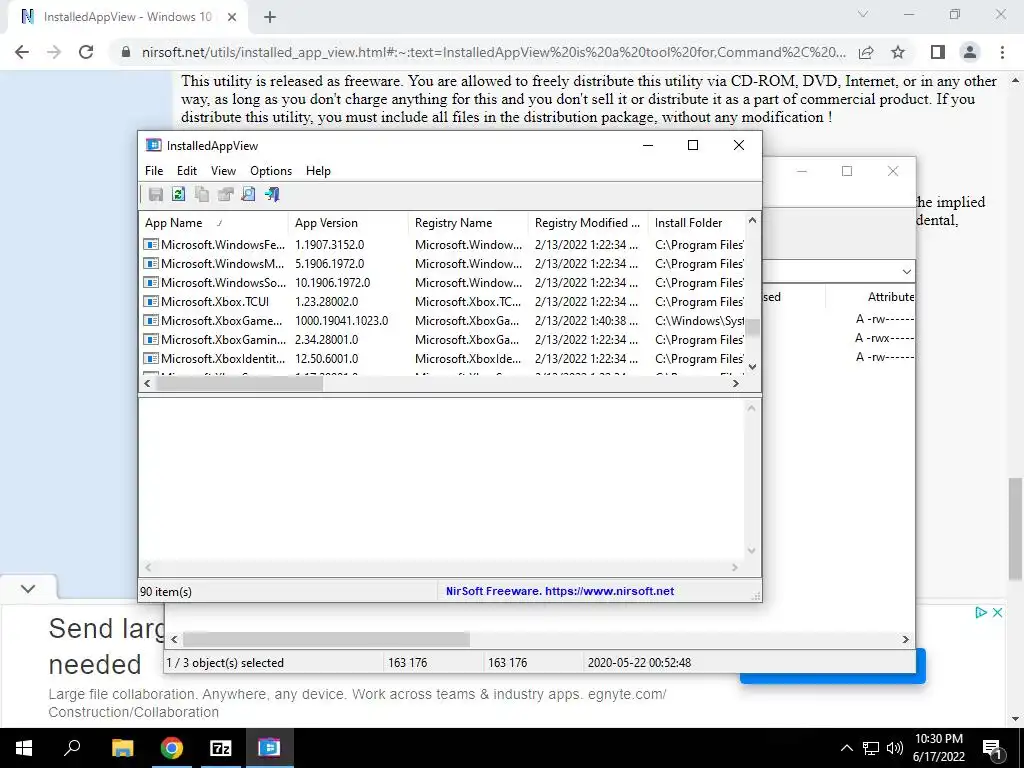Image resolution: width=1024 pixels, height=768 pixels.
Task: Select the Microsoft.WindowsFe... app row icon
Action: coord(151,245)
